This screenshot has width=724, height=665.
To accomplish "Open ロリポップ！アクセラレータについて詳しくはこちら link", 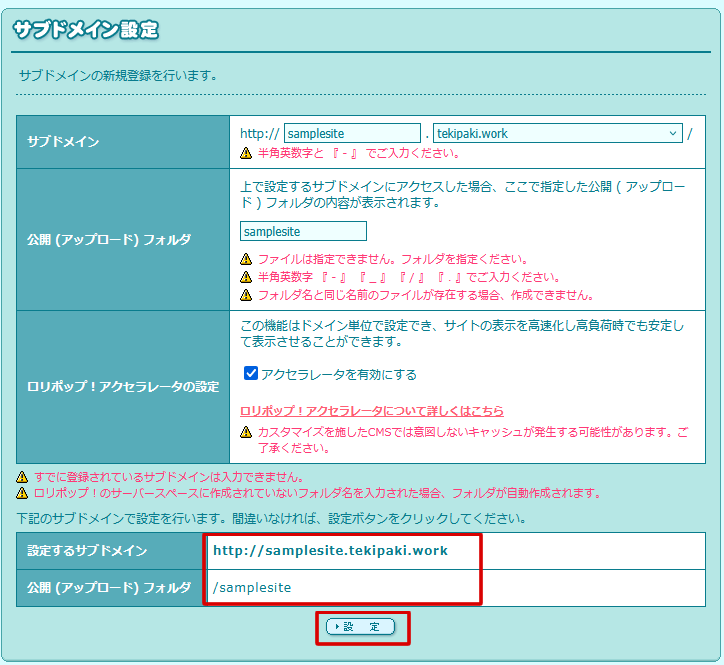I will [372, 411].
